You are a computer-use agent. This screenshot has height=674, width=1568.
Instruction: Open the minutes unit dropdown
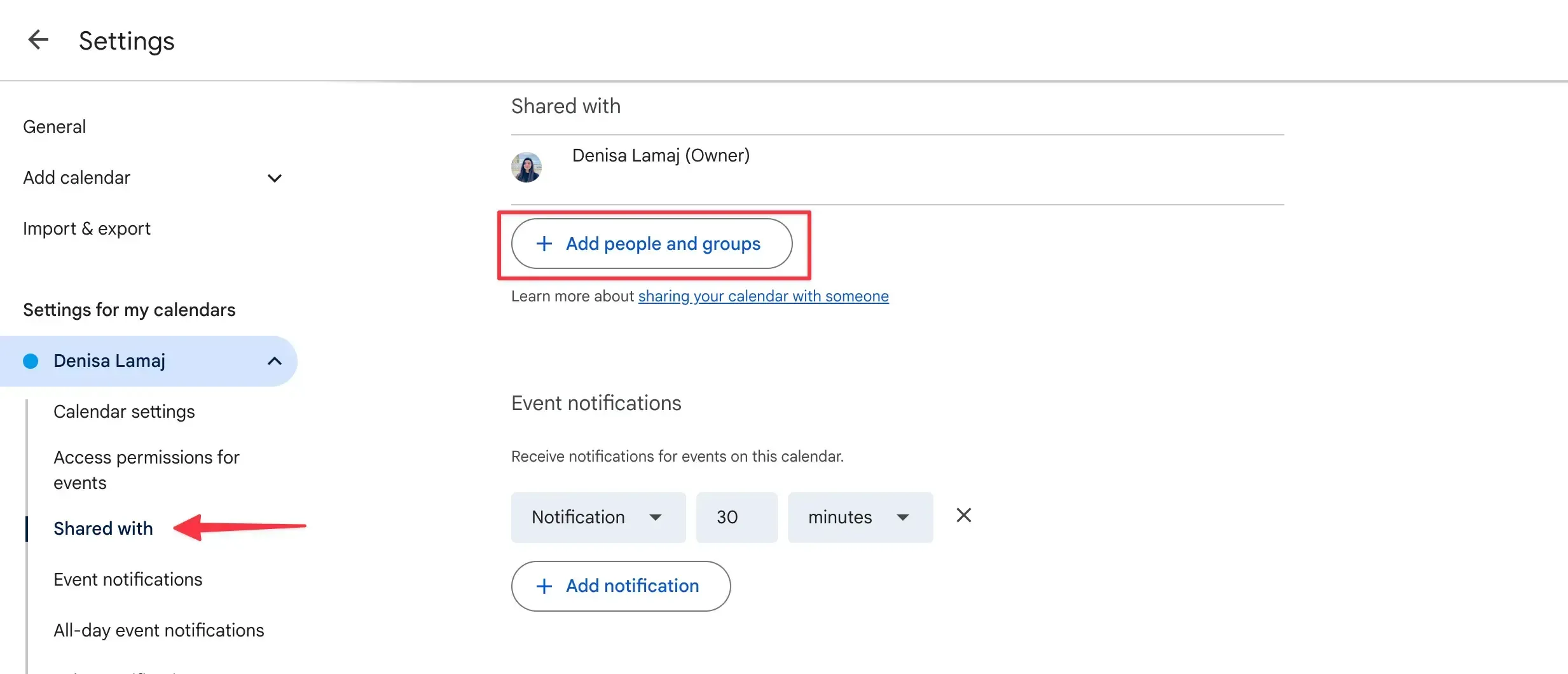(x=860, y=517)
